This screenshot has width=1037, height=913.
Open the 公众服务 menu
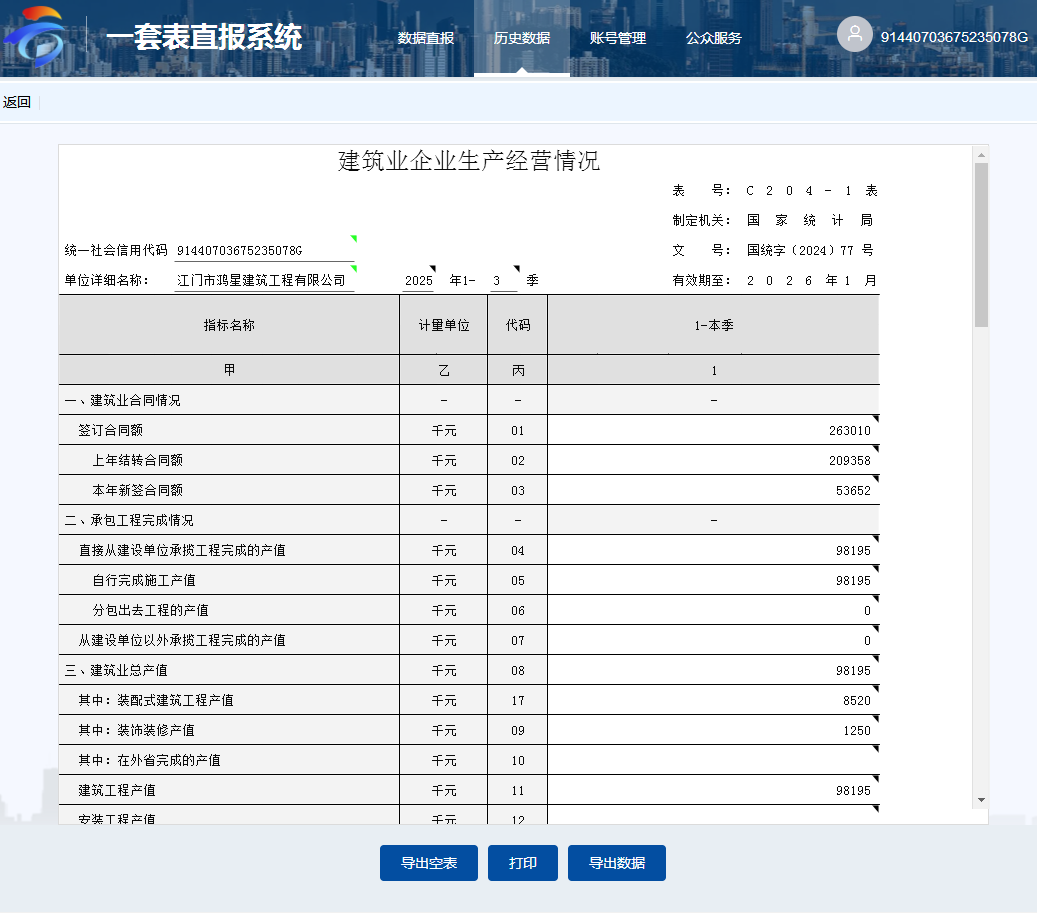pos(713,38)
